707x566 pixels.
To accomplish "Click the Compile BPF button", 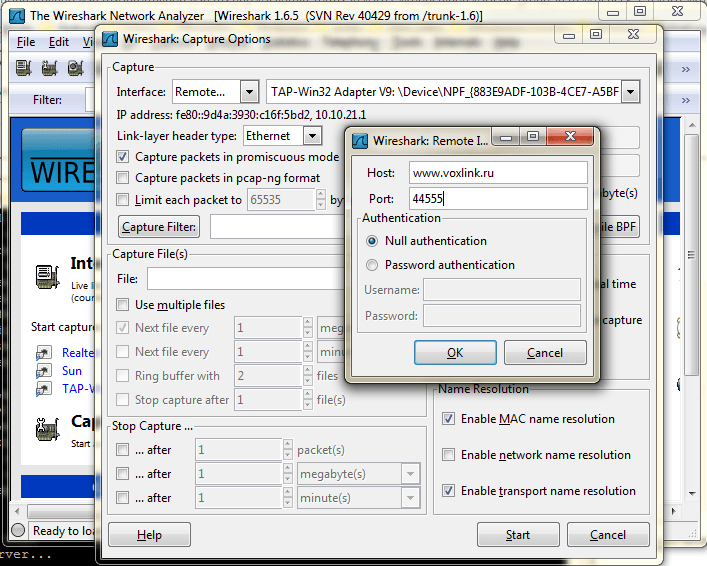I will click(619, 227).
